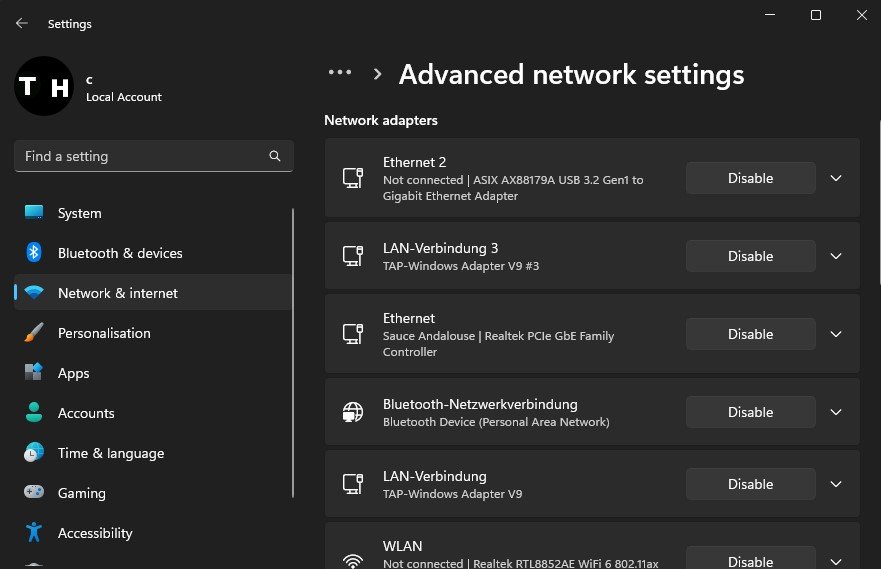Click the Time & language clock icon
Image resolution: width=881 pixels, height=569 pixels.
click(34, 453)
